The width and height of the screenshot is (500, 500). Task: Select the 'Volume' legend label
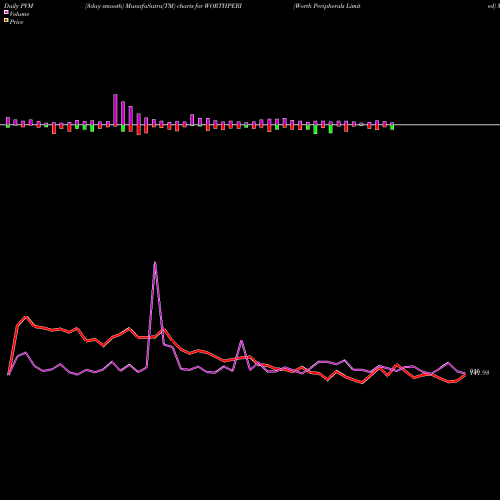19,14
